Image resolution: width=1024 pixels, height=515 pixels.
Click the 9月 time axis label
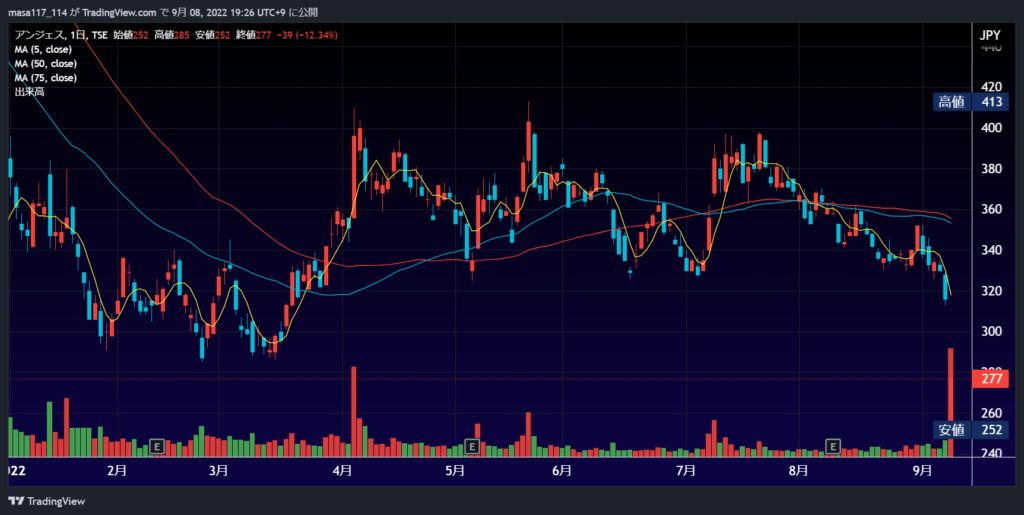tap(921, 471)
